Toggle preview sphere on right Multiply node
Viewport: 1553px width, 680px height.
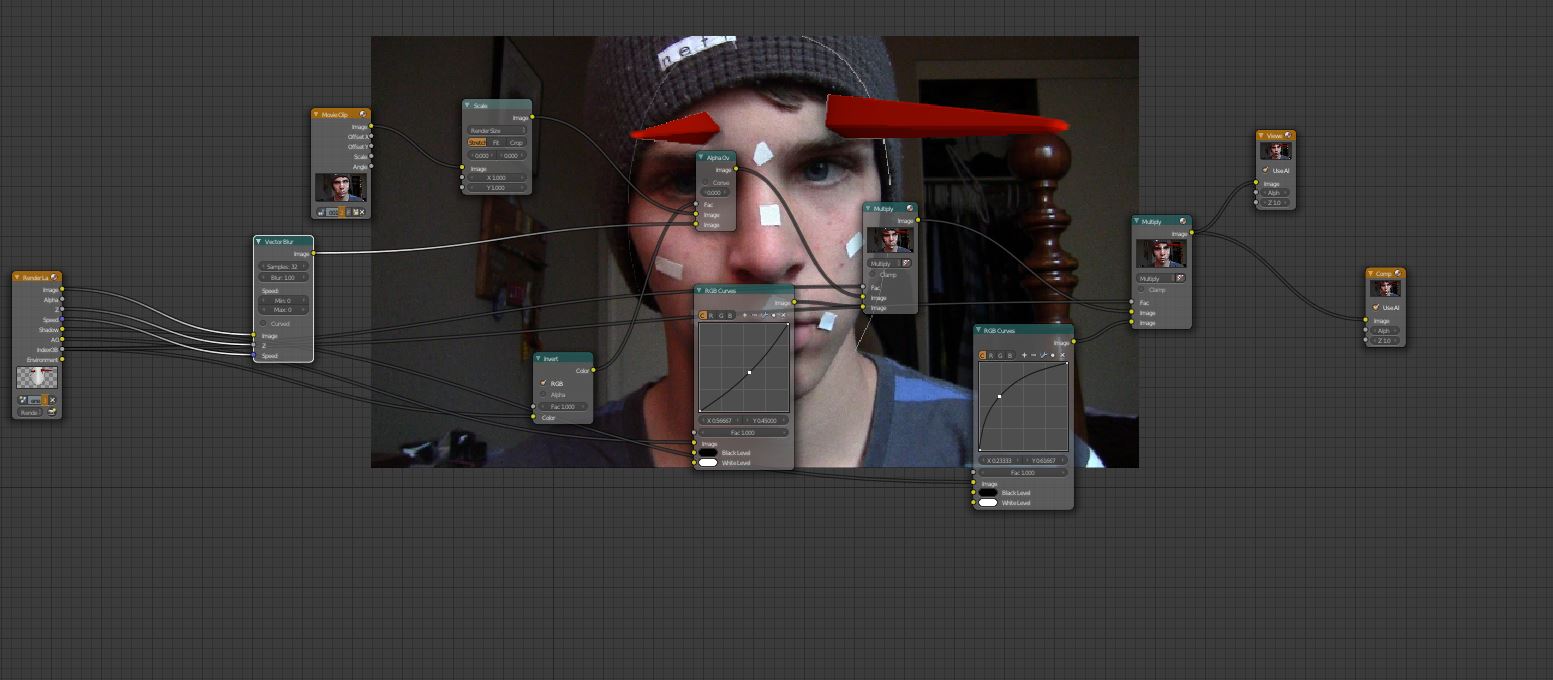click(1183, 221)
